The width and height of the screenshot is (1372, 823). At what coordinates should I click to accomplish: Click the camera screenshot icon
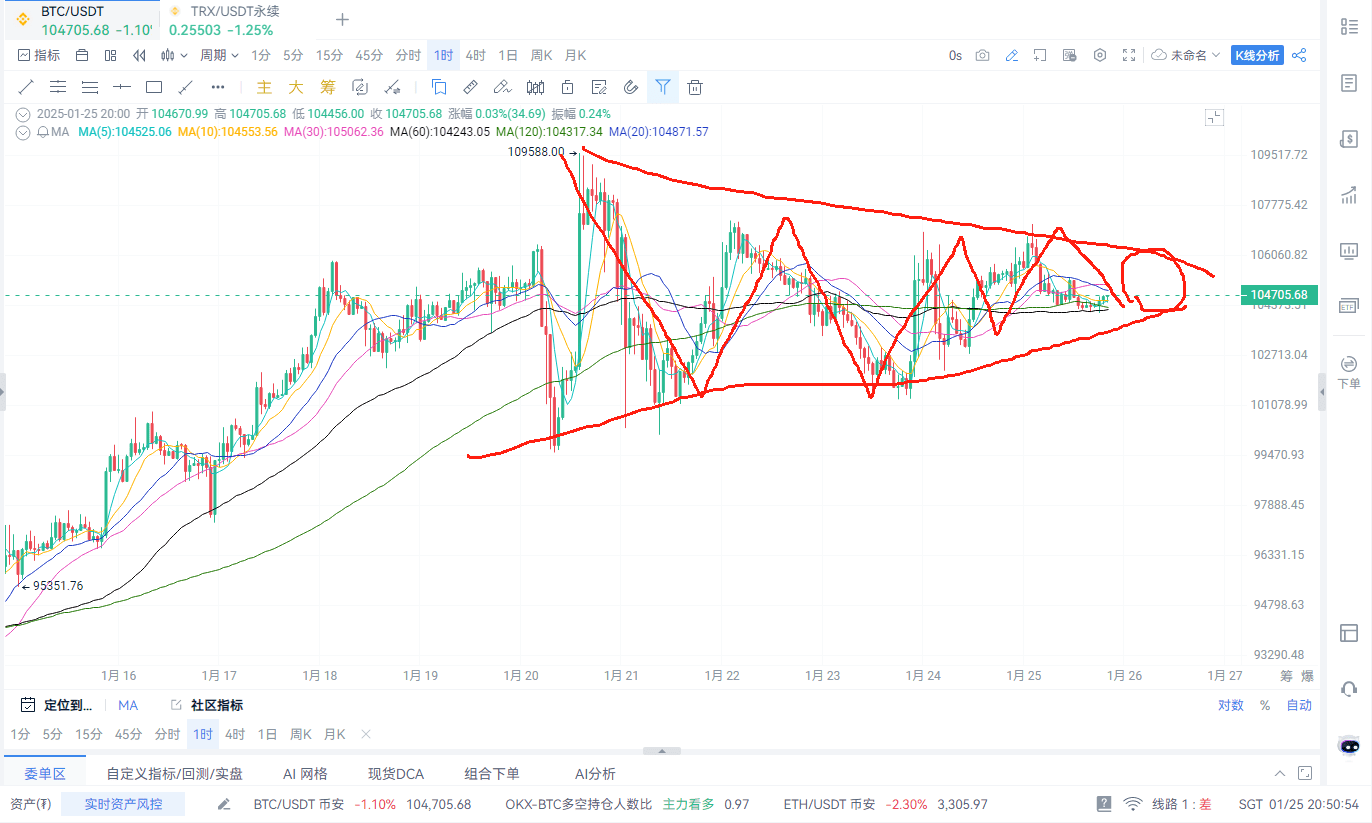(x=983, y=56)
